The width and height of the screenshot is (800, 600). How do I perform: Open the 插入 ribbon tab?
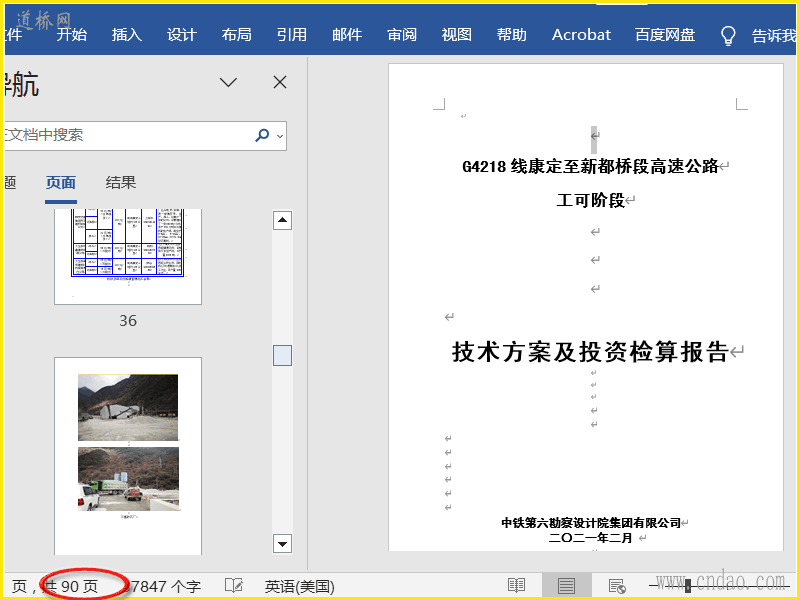(127, 35)
